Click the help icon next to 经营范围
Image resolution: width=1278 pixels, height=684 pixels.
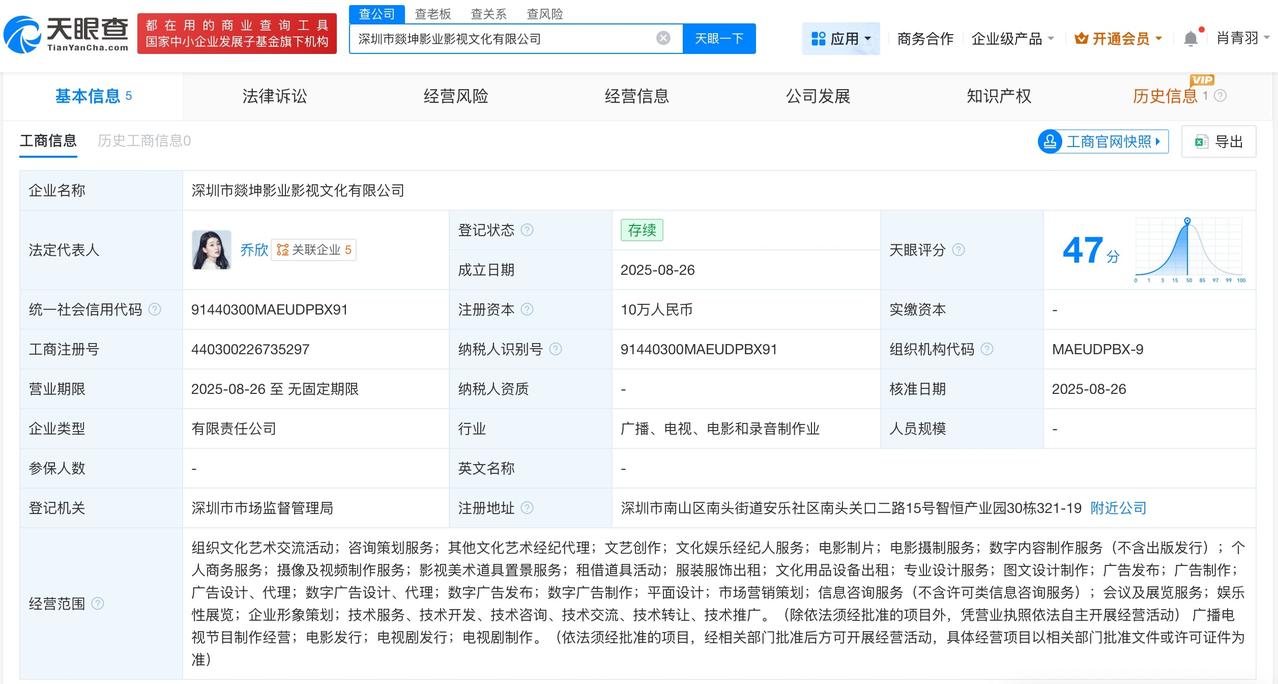pos(98,604)
